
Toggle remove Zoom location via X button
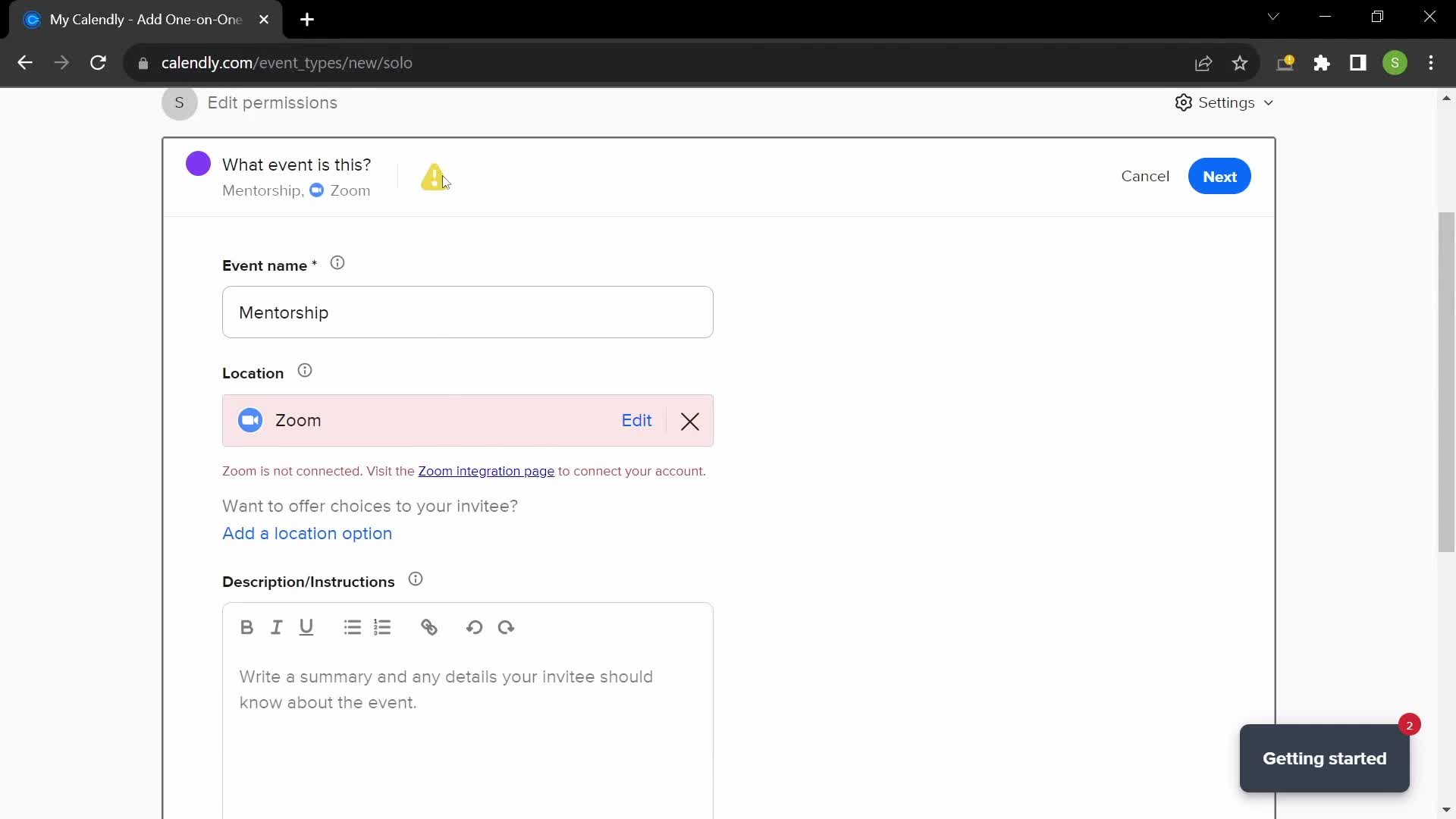pyautogui.click(x=690, y=420)
